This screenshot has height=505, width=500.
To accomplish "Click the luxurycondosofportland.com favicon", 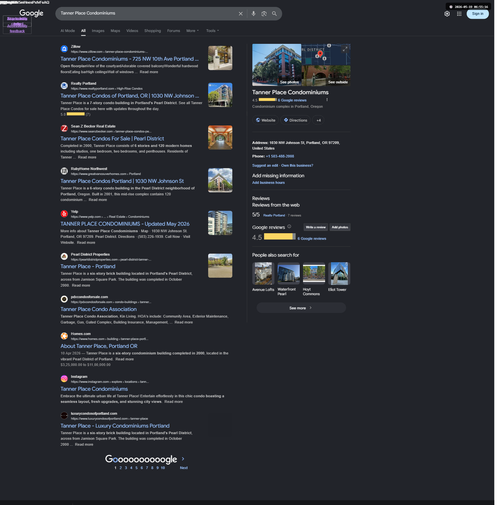I will click(x=64, y=415).
